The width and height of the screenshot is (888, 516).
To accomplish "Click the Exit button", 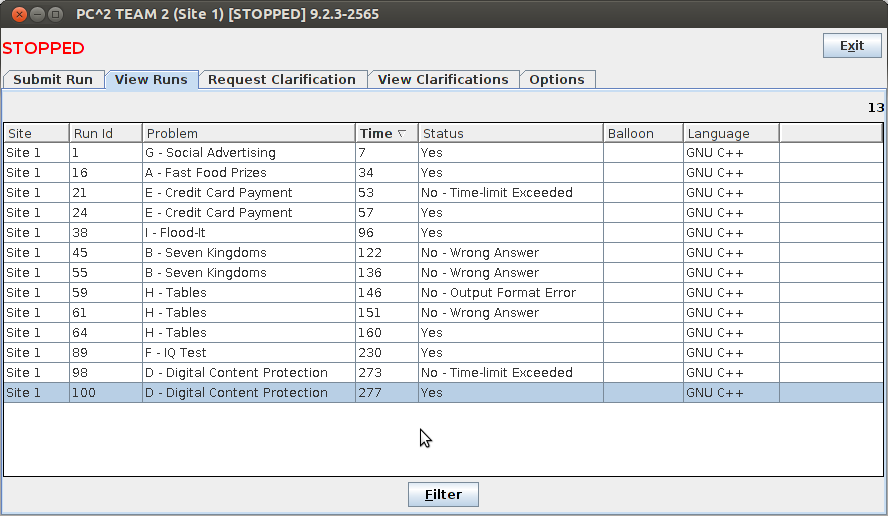I will point(852,46).
